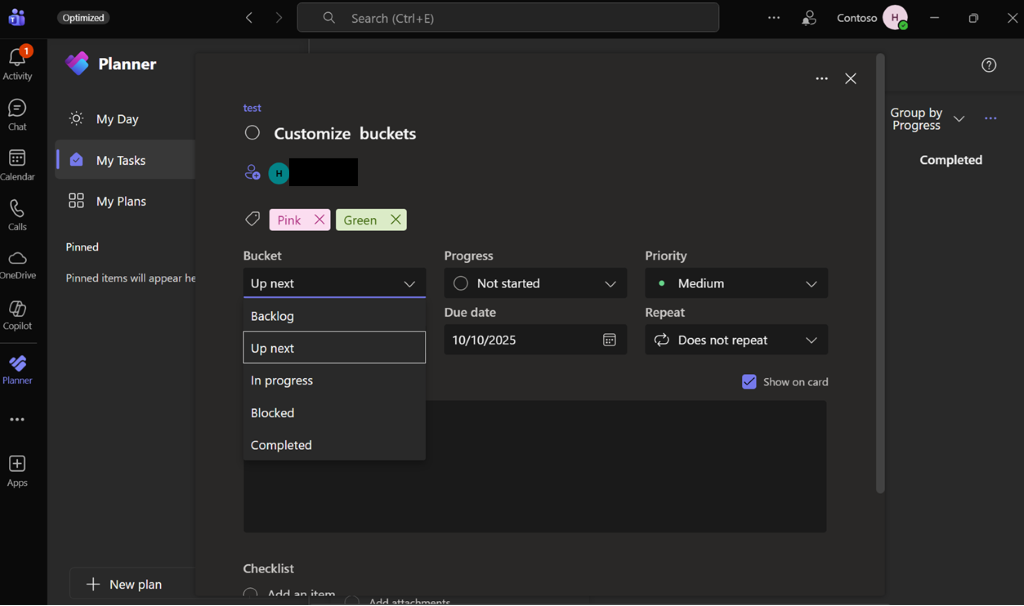Open the Calendar app
Screen dimensions: 1024x606
(x=17, y=165)
